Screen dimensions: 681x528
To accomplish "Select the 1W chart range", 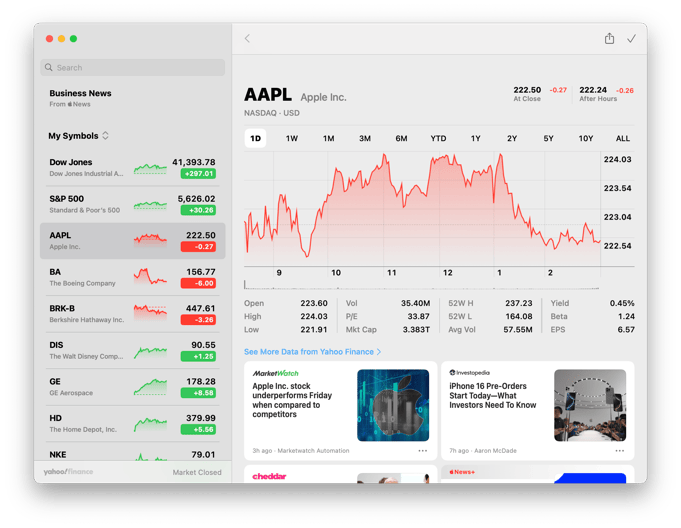I will [x=292, y=139].
